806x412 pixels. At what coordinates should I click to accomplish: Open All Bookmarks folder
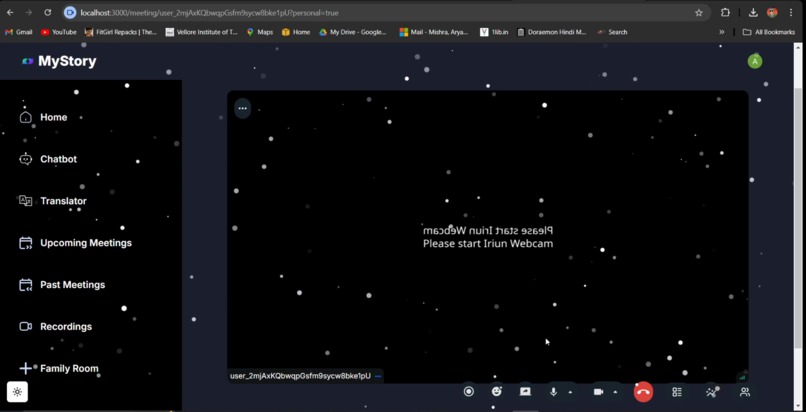pyautogui.click(x=768, y=32)
